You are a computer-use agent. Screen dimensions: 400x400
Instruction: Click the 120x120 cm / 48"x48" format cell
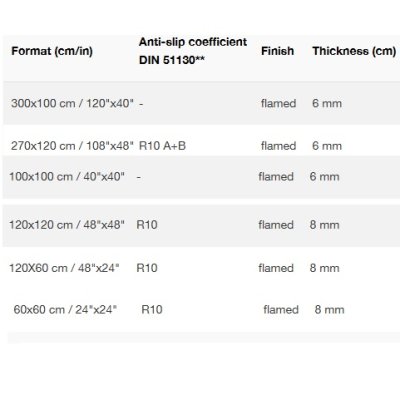[67, 225]
